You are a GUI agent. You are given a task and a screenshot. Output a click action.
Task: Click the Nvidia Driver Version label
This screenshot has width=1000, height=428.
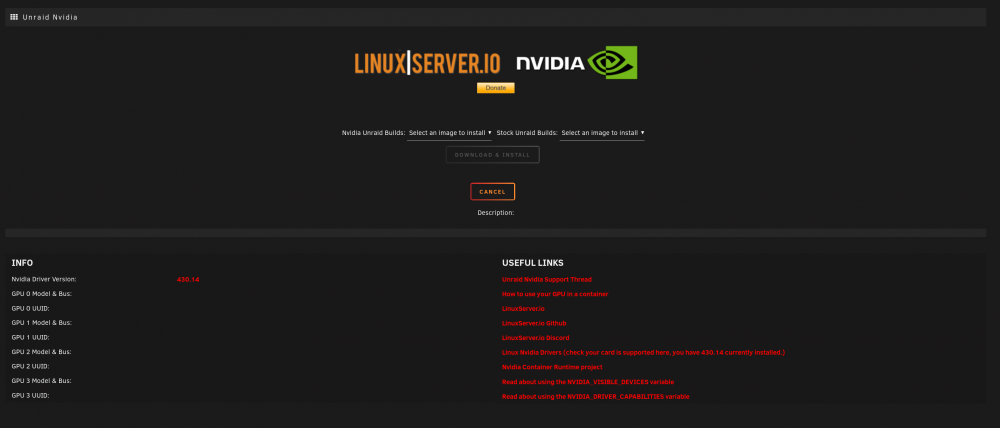pos(44,279)
